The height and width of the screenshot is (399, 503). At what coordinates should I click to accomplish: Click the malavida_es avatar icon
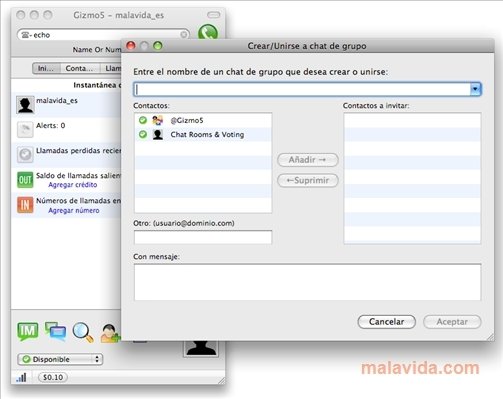pyautogui.click(x=25, y=105)
